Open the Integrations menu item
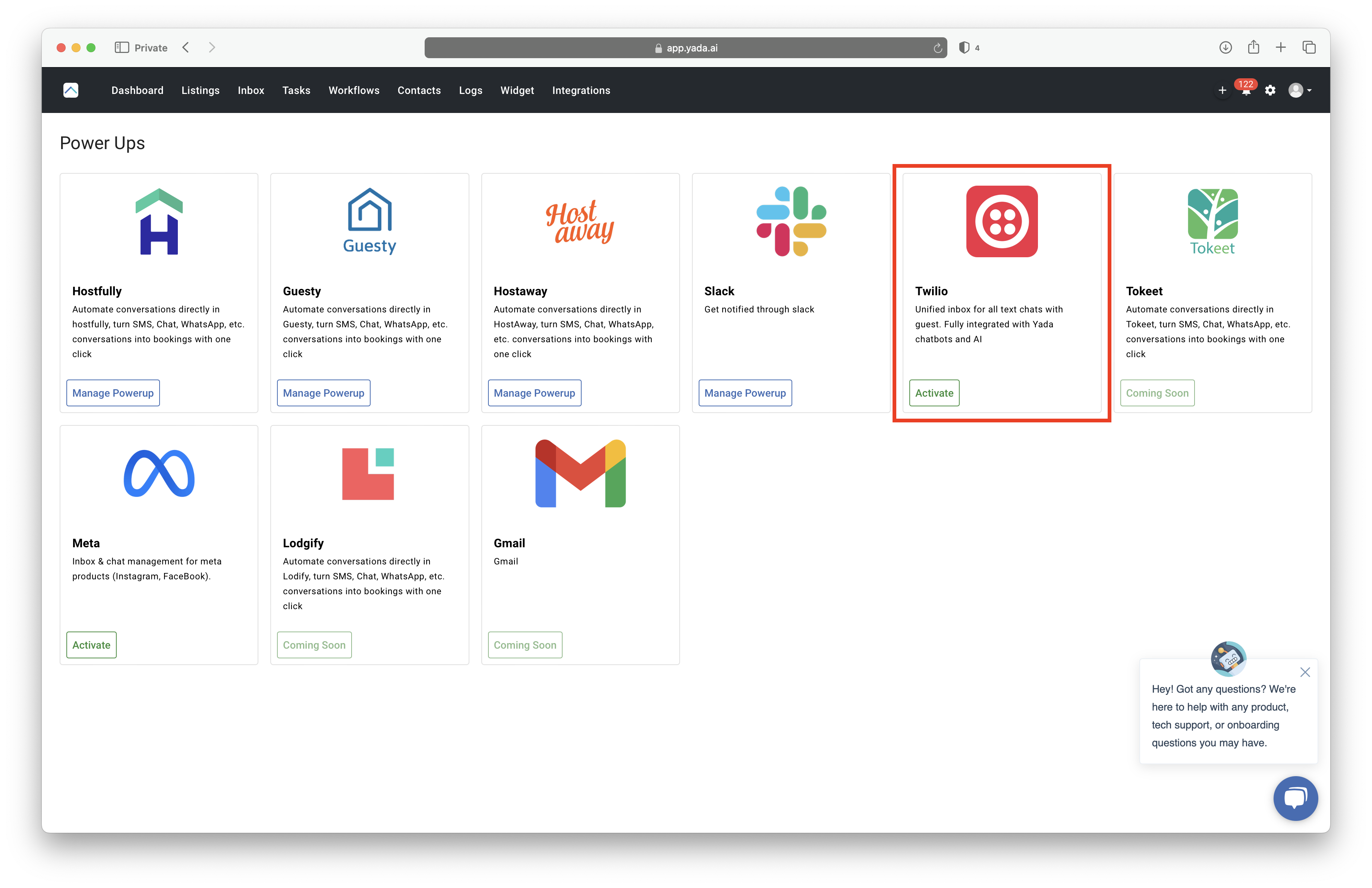This screenshot has width=1372, height=888. (580, 91)
